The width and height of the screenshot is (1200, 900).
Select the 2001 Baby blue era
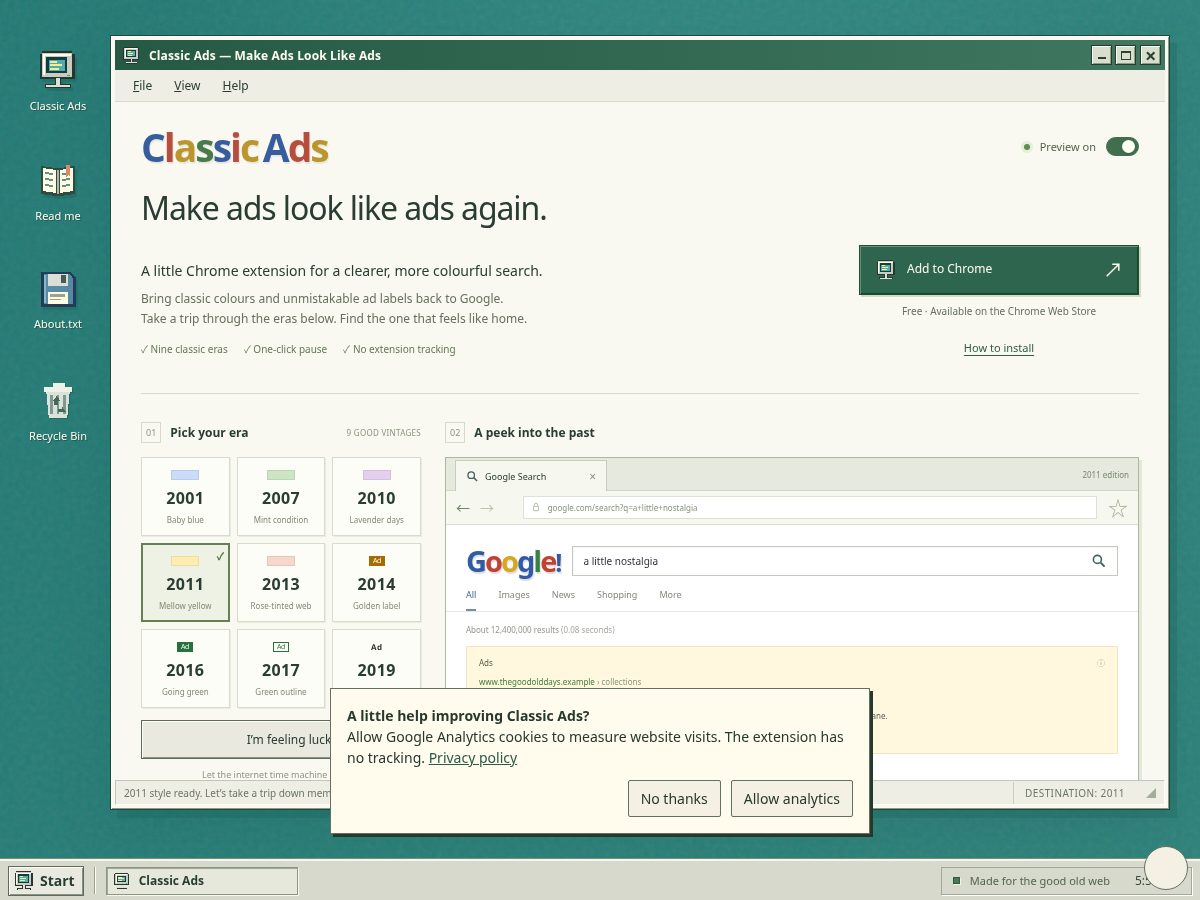click(185, 496)
